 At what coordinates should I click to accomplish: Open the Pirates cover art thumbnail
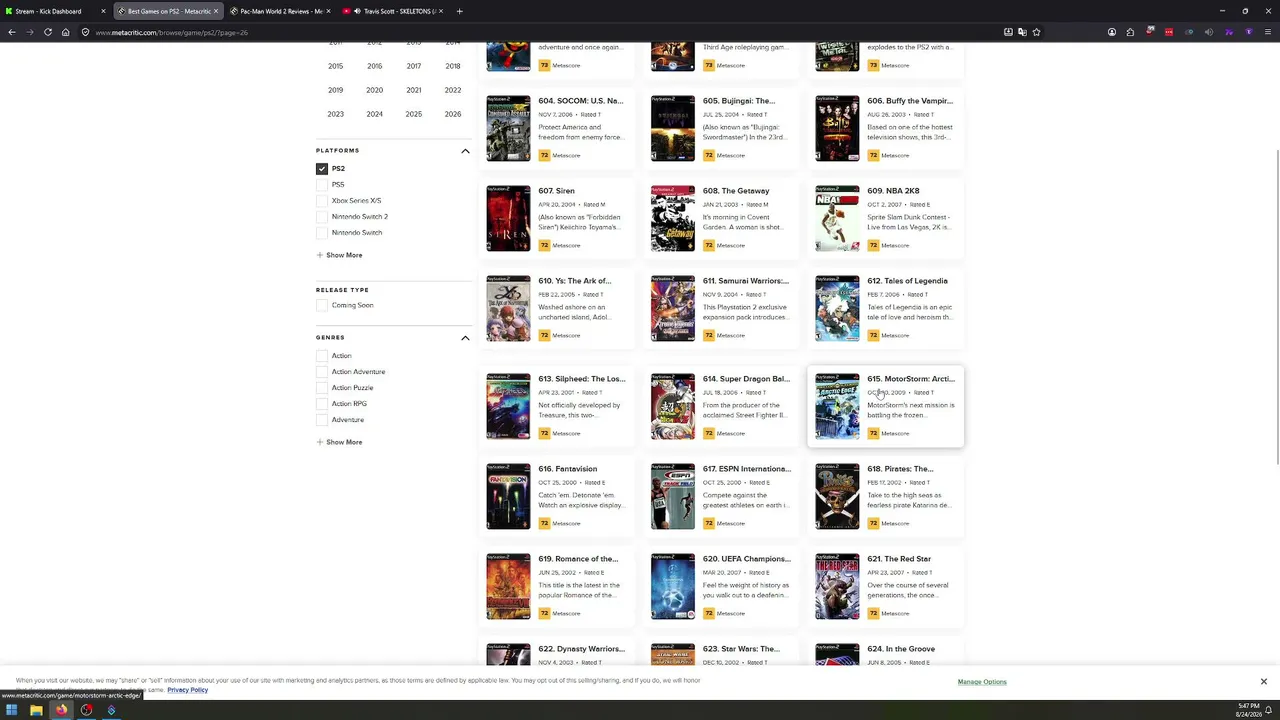click(837, 496)
